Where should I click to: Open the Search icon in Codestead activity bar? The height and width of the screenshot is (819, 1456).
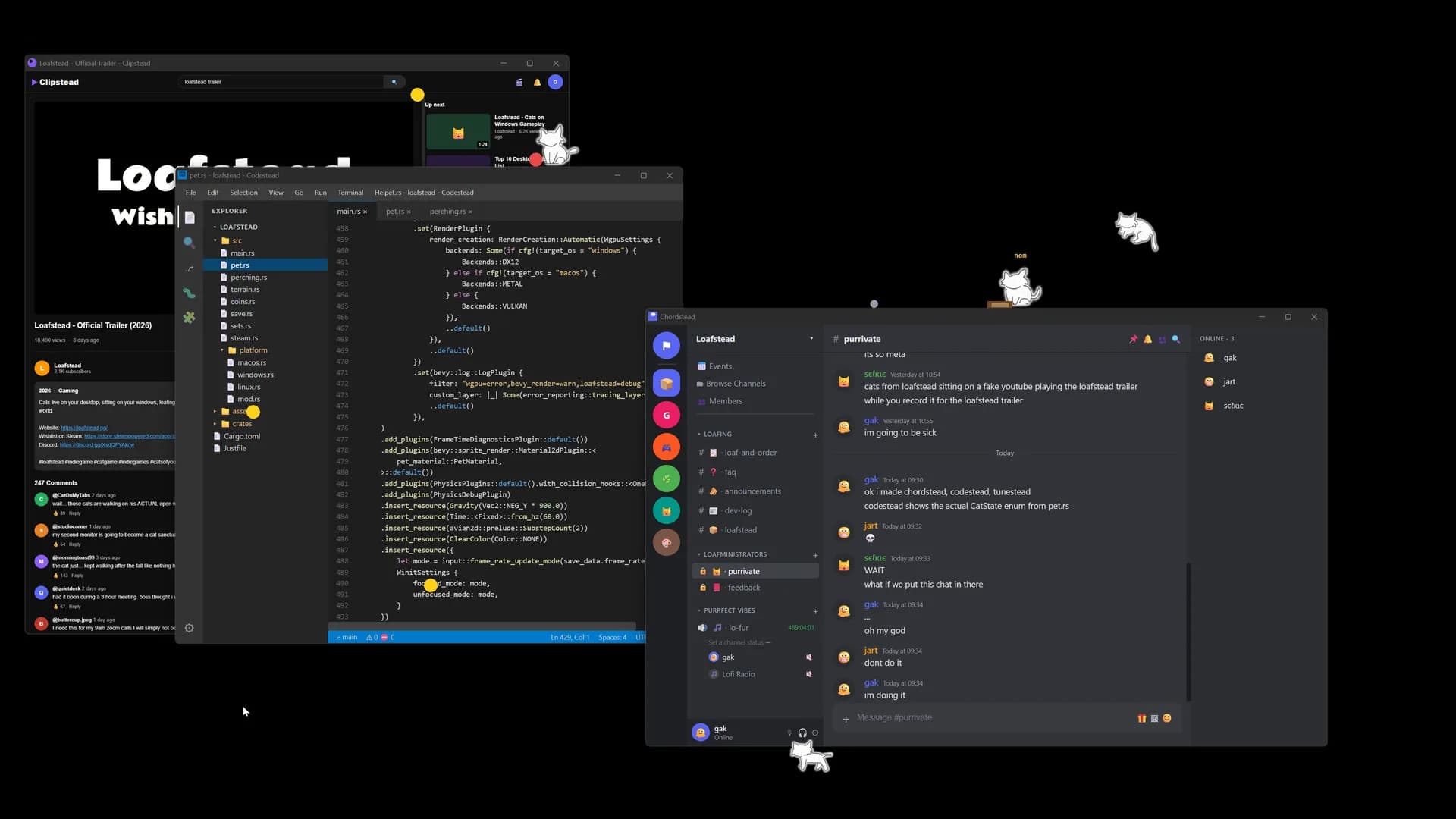(189, 243)
